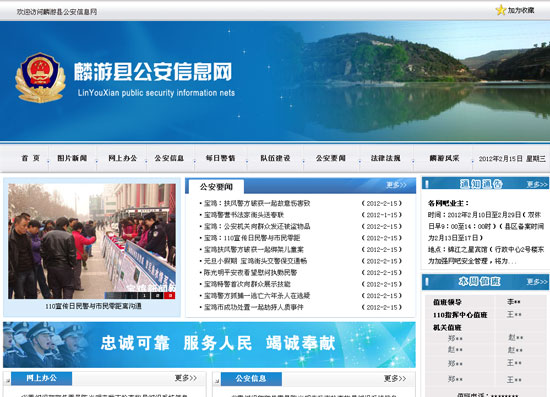550x397 pixels.
Task: Click the 通知通告 panel title
Action: point(481,184)
